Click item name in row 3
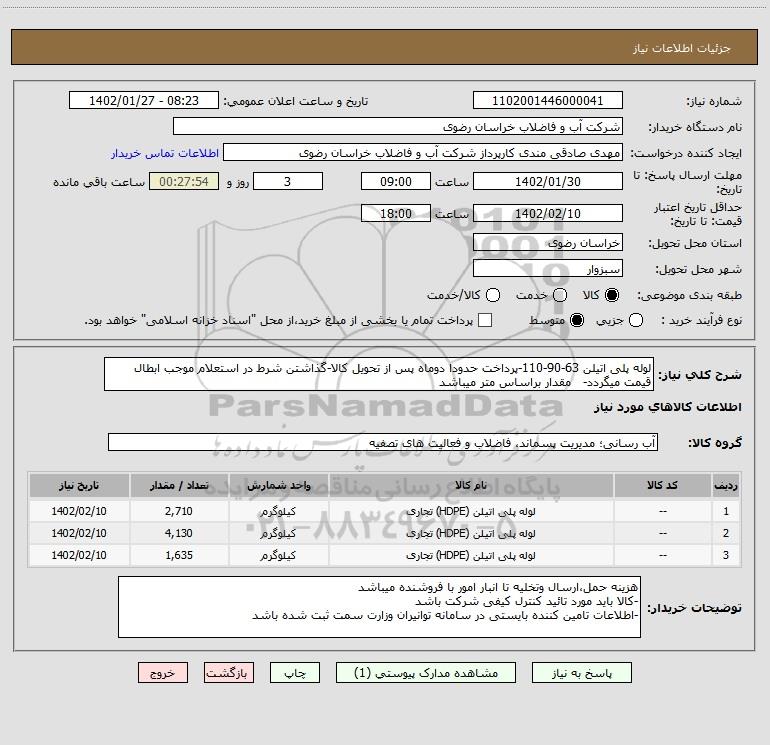 (471, 555)
